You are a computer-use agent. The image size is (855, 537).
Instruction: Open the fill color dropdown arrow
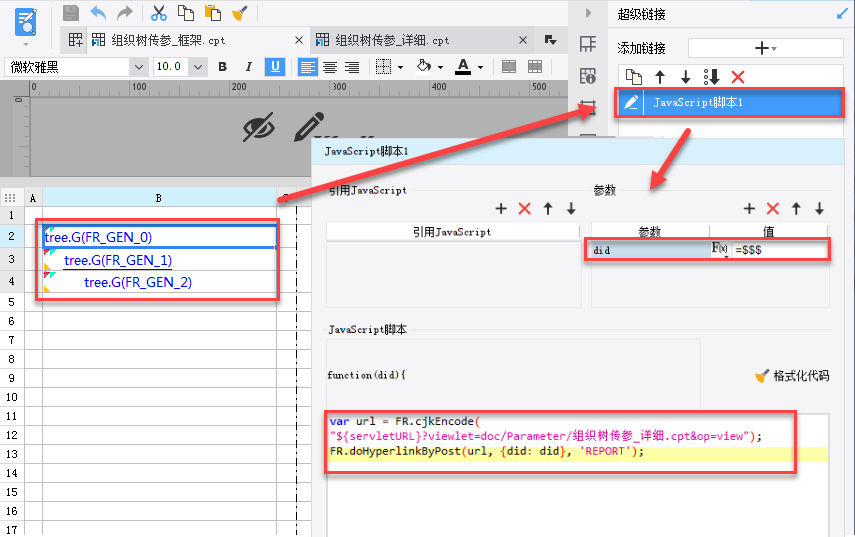point(440,67)
